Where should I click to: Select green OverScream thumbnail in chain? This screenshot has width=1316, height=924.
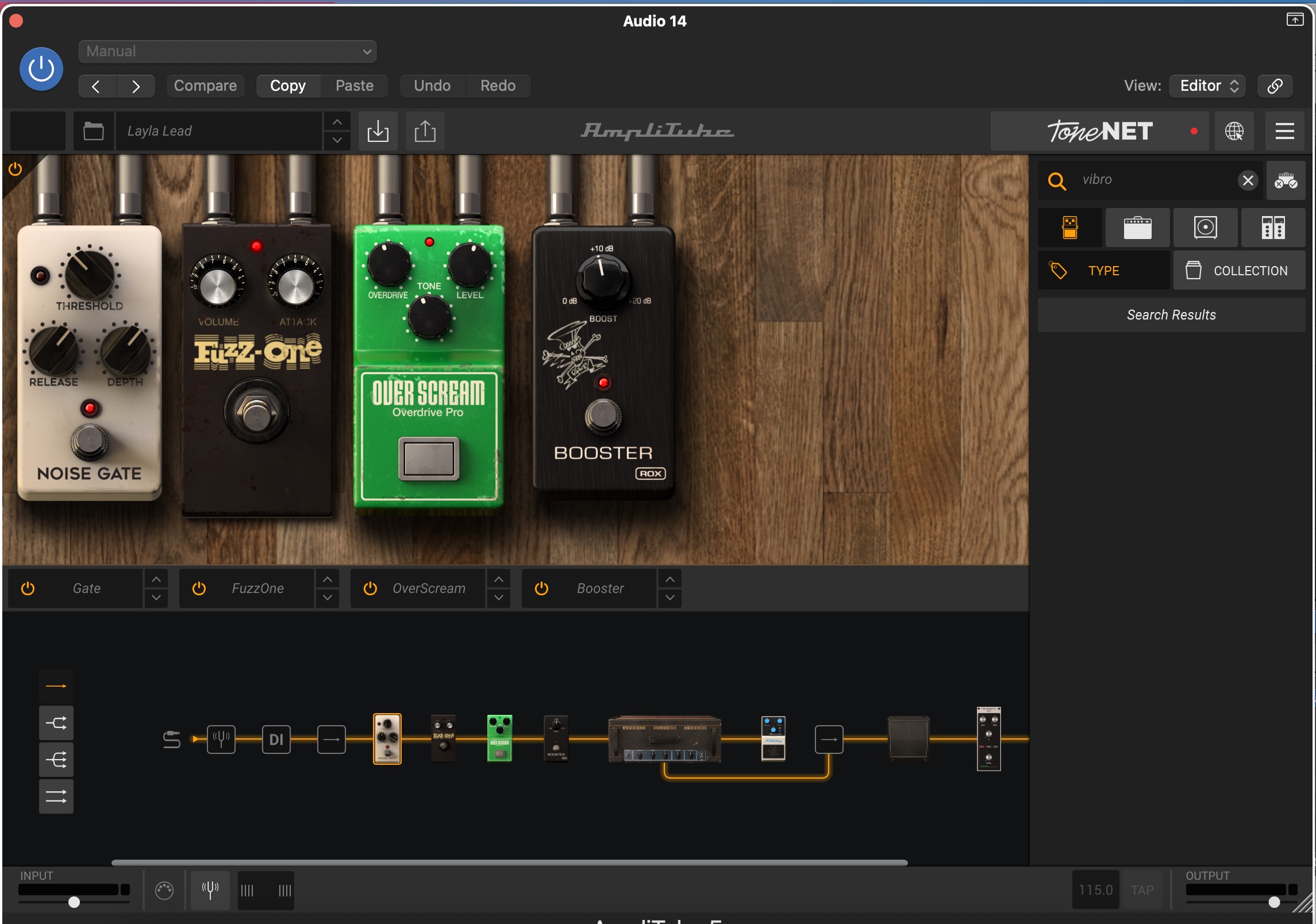(x=499, y=738)
